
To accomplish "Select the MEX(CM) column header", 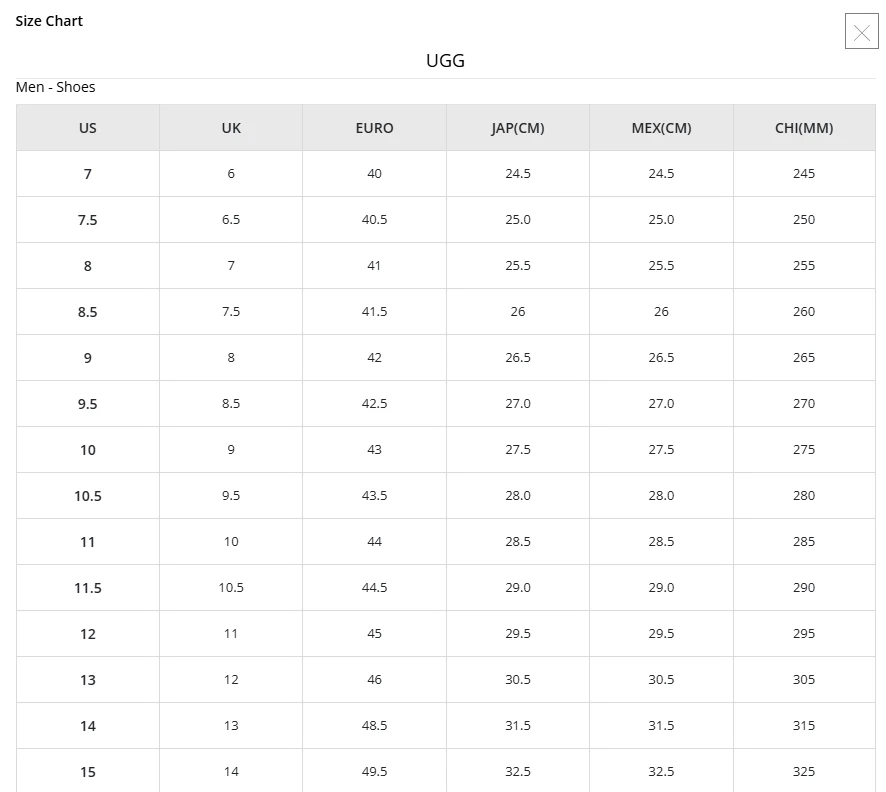I will tap(661, 128).
